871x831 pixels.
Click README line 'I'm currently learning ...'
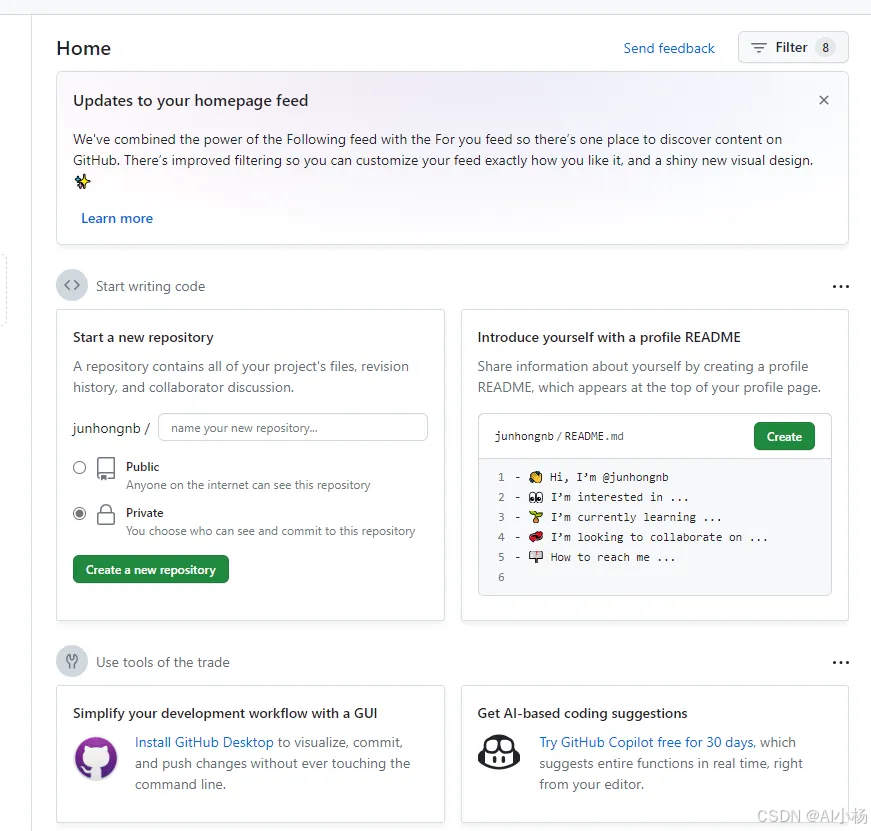click(x=636, y=517)
